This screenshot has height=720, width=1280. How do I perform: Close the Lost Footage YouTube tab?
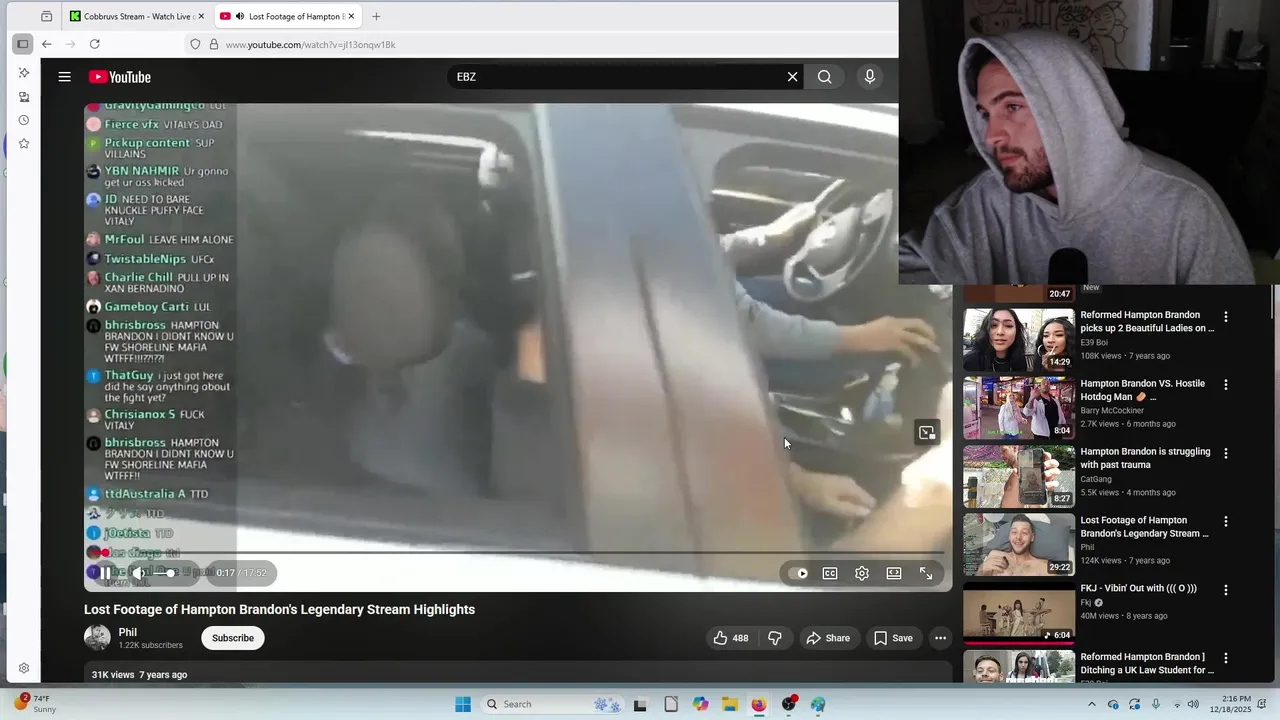click(351, 16)
